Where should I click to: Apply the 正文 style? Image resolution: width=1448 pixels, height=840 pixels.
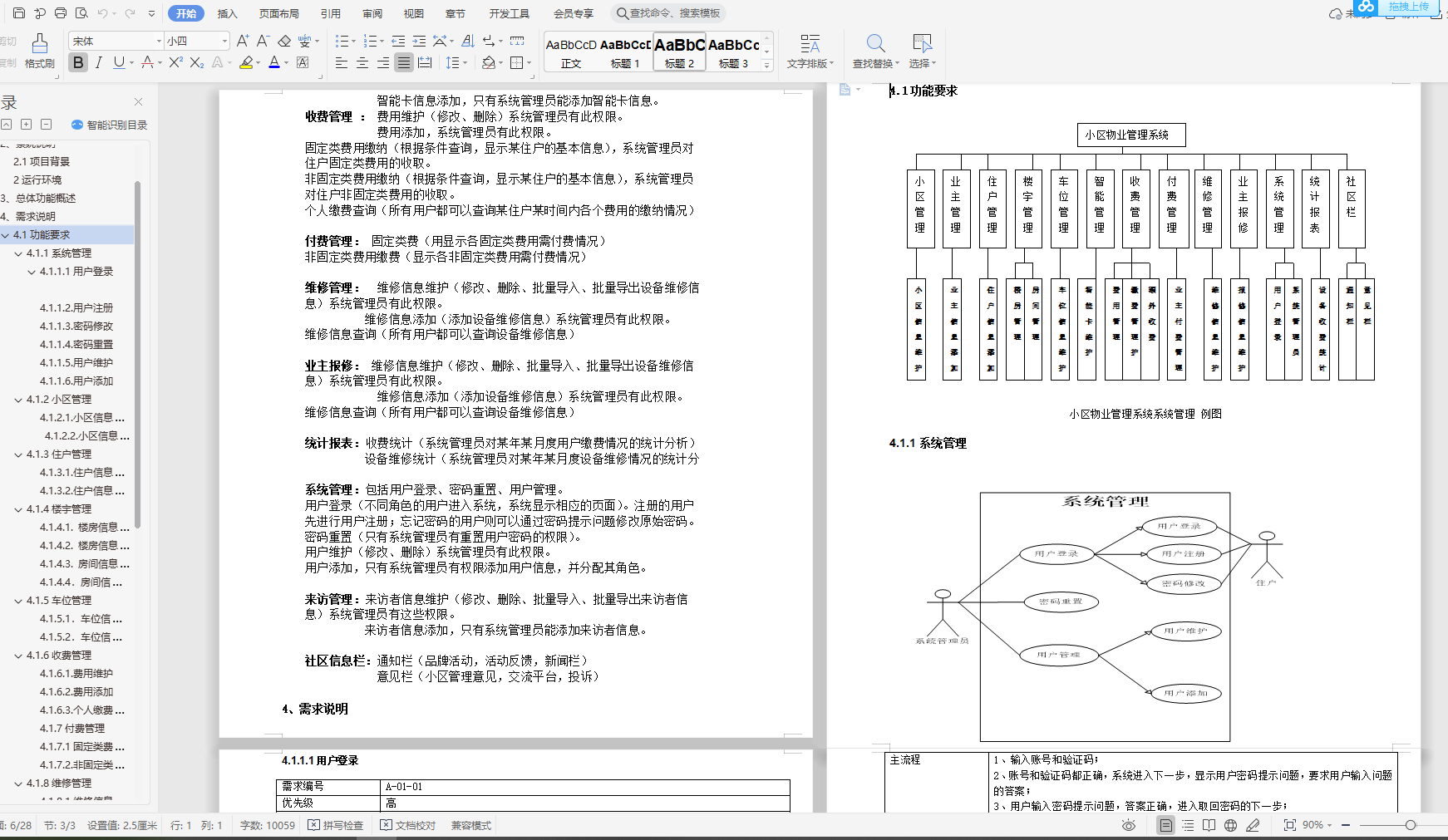click(571, 53)
